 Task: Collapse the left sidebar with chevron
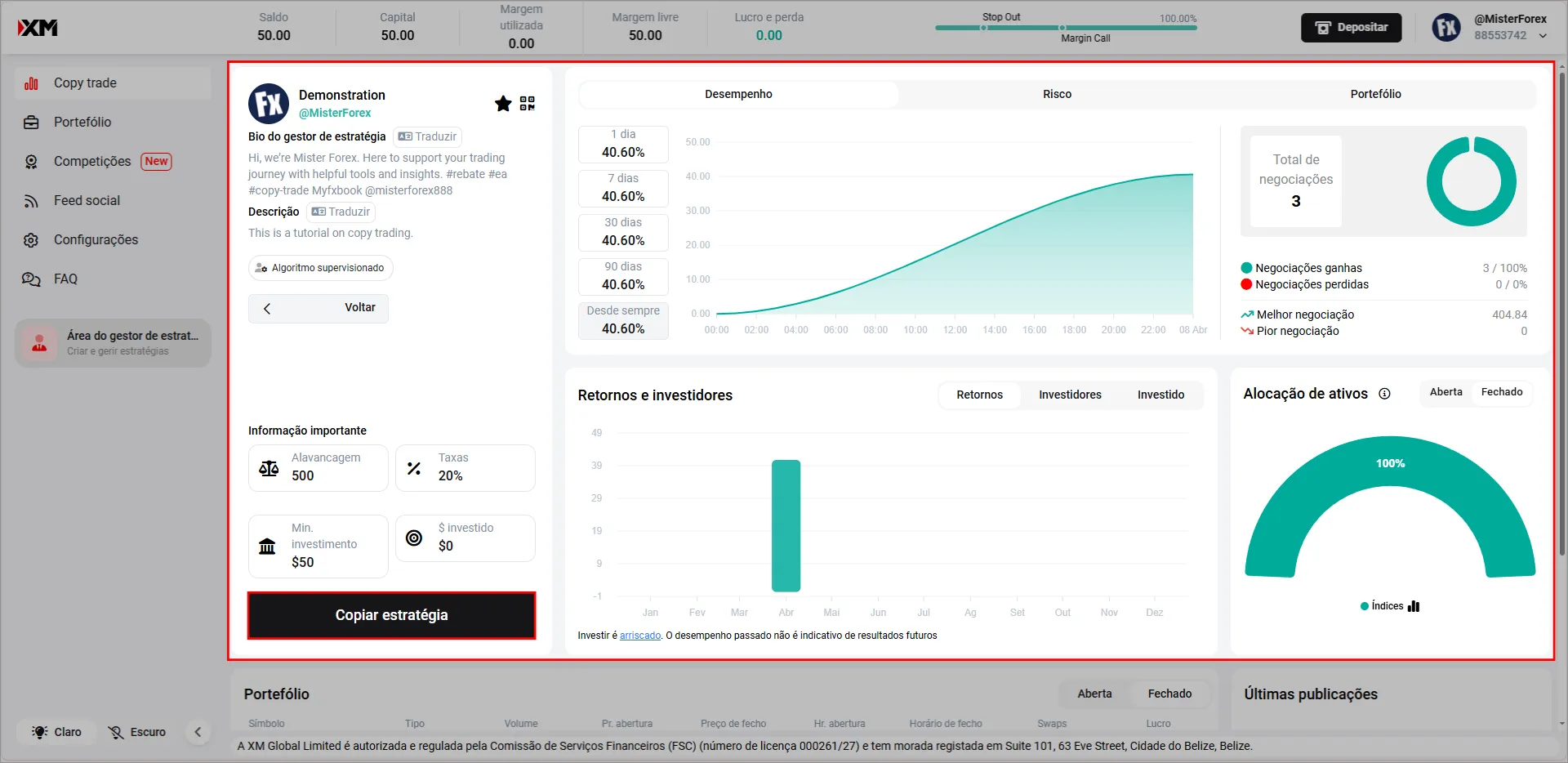pyautogui.click(x=198, y=732)
